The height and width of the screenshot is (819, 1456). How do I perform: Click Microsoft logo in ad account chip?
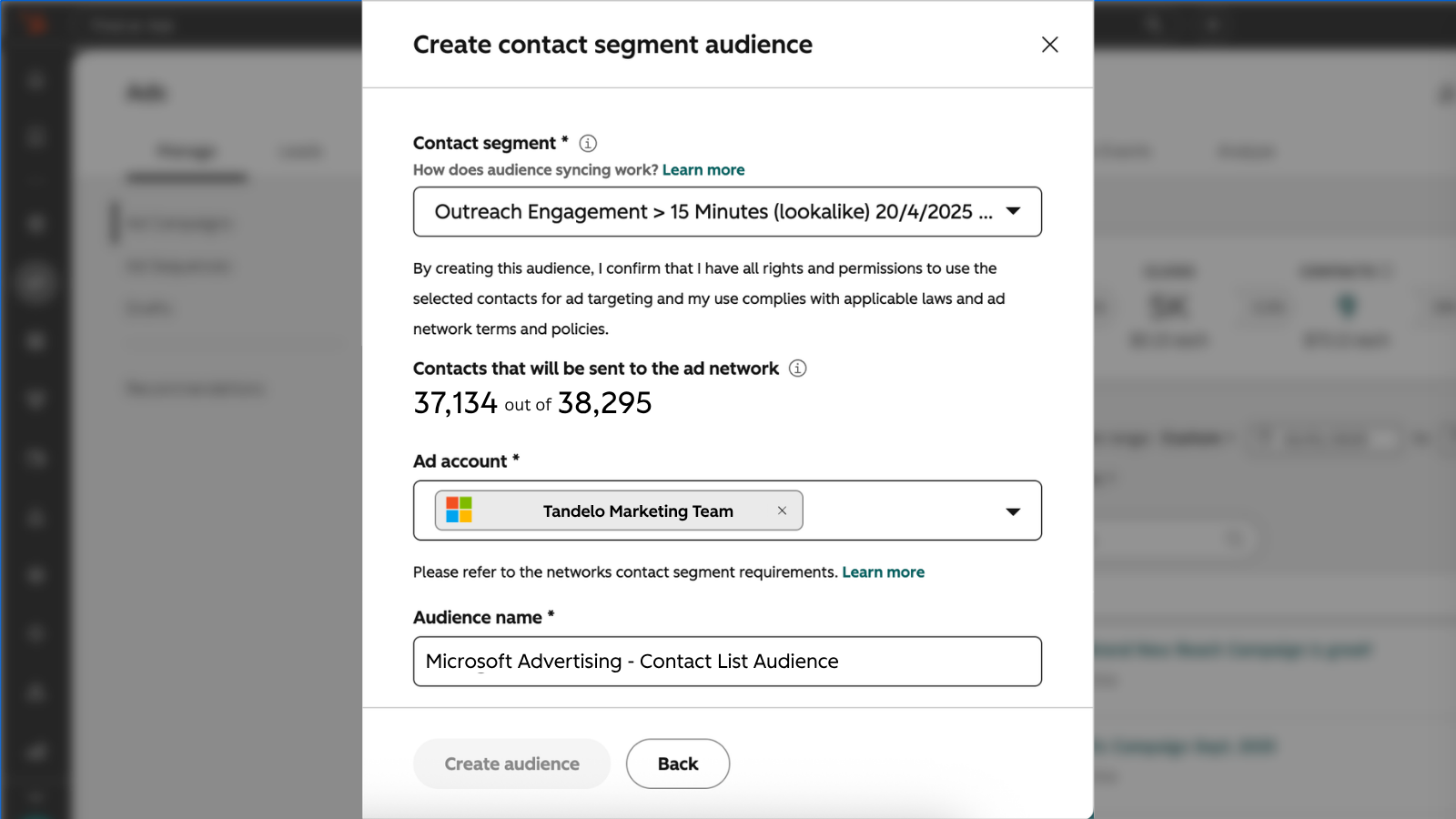tap(459, 511)
